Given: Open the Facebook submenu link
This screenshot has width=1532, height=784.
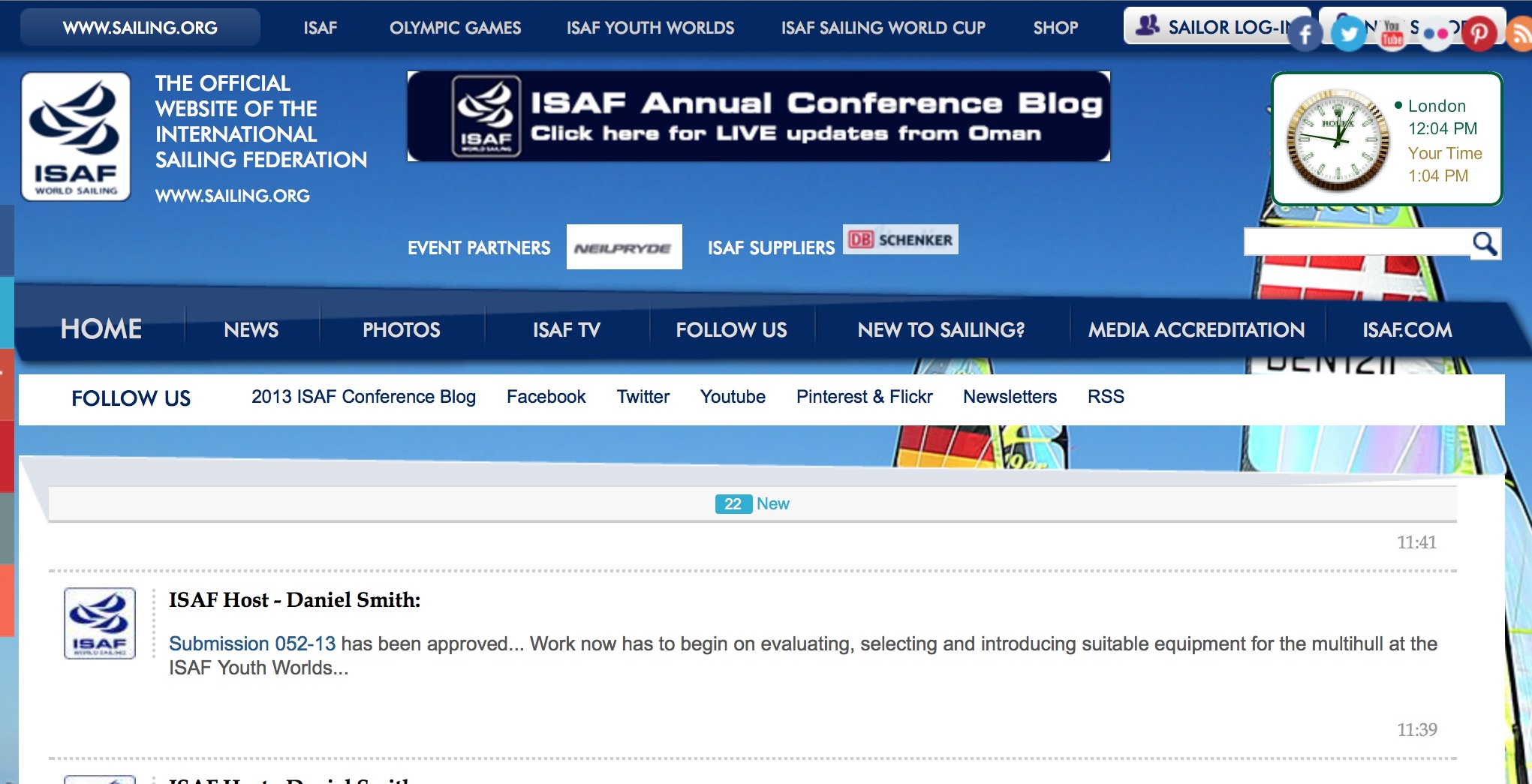Looking at the screenshot, I should 546,397.
